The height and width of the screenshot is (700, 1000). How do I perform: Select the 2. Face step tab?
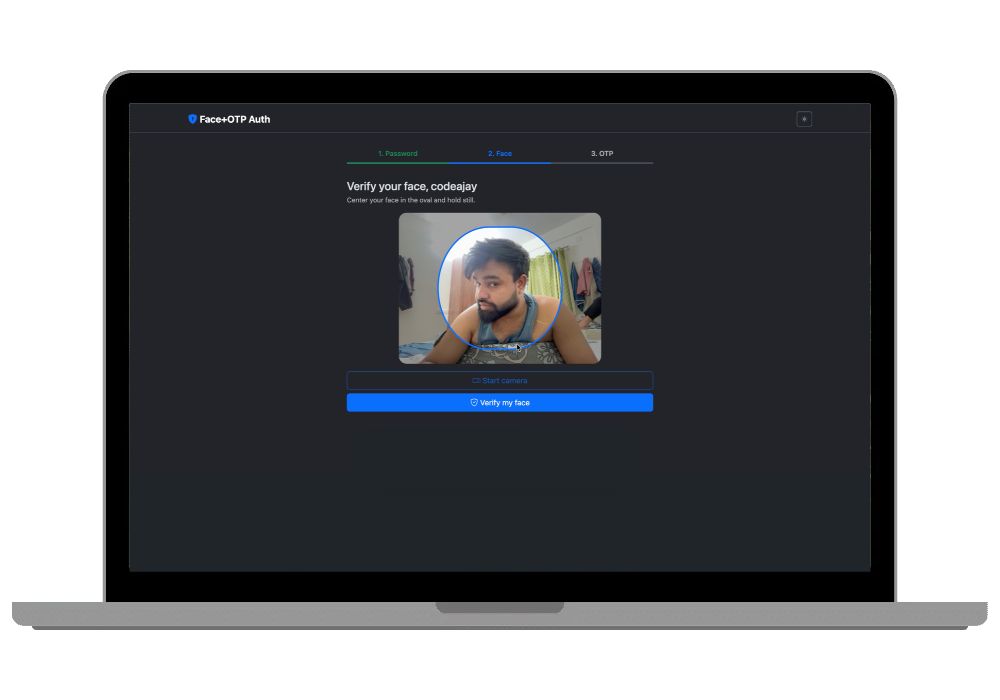point(499,154)
